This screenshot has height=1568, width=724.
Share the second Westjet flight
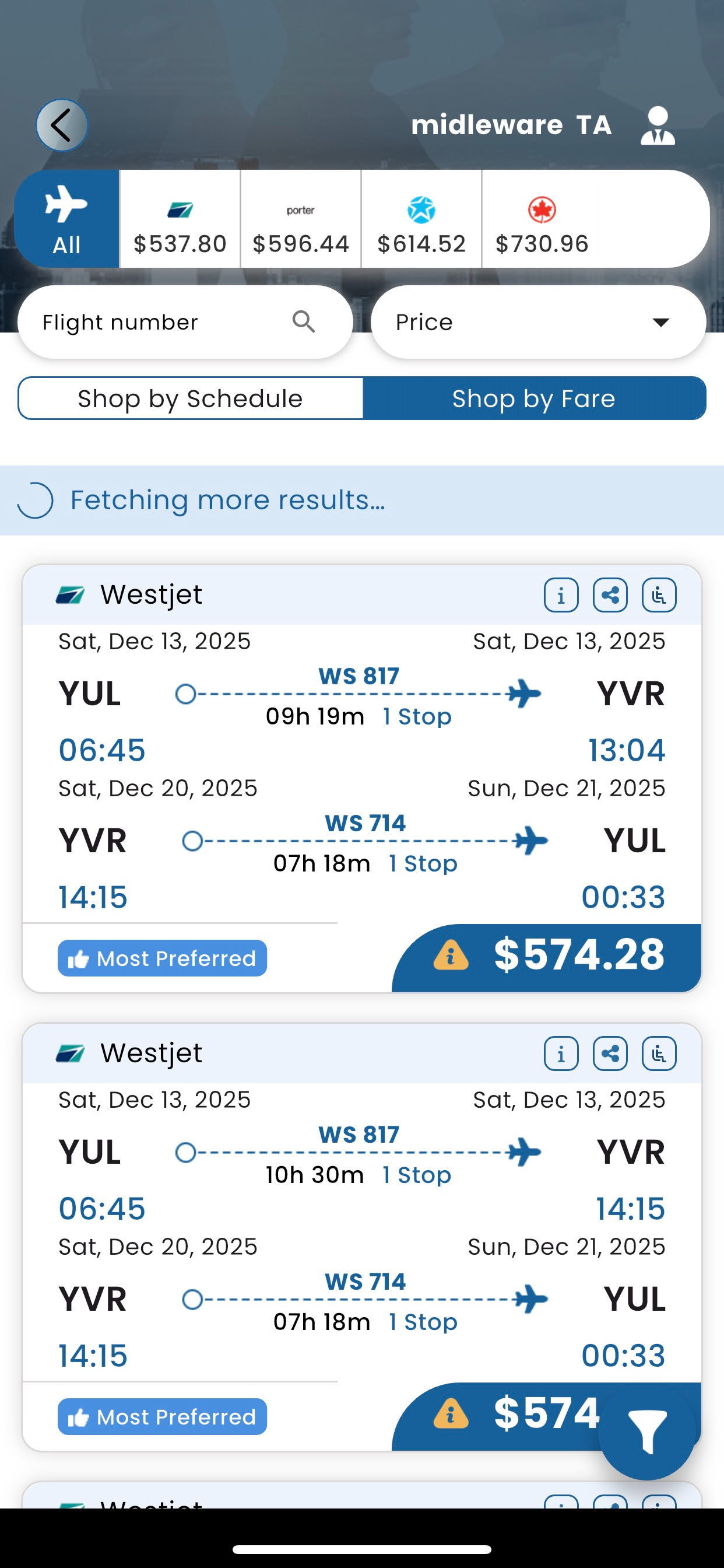(x=610, y=1053)
